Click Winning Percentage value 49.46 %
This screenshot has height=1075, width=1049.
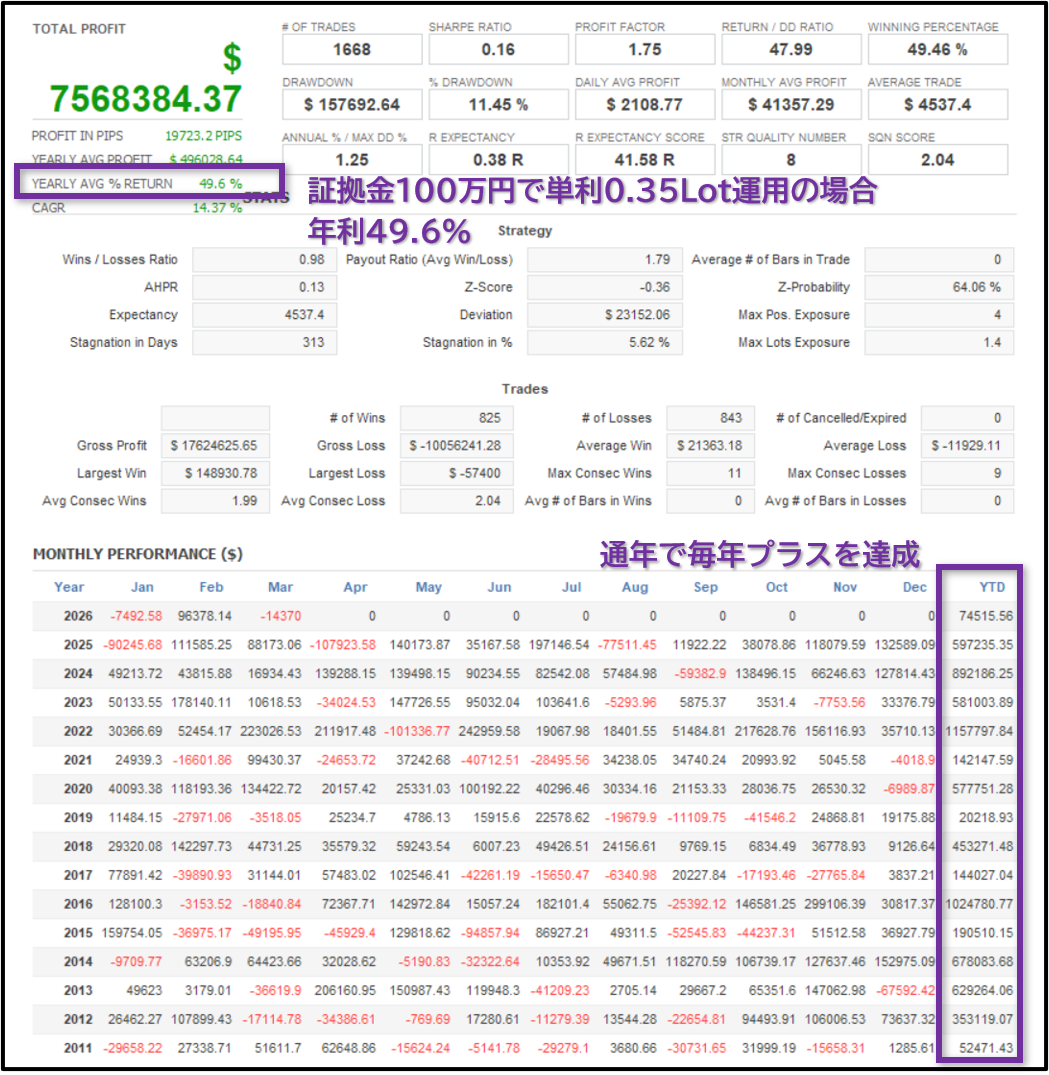(937, 50)
